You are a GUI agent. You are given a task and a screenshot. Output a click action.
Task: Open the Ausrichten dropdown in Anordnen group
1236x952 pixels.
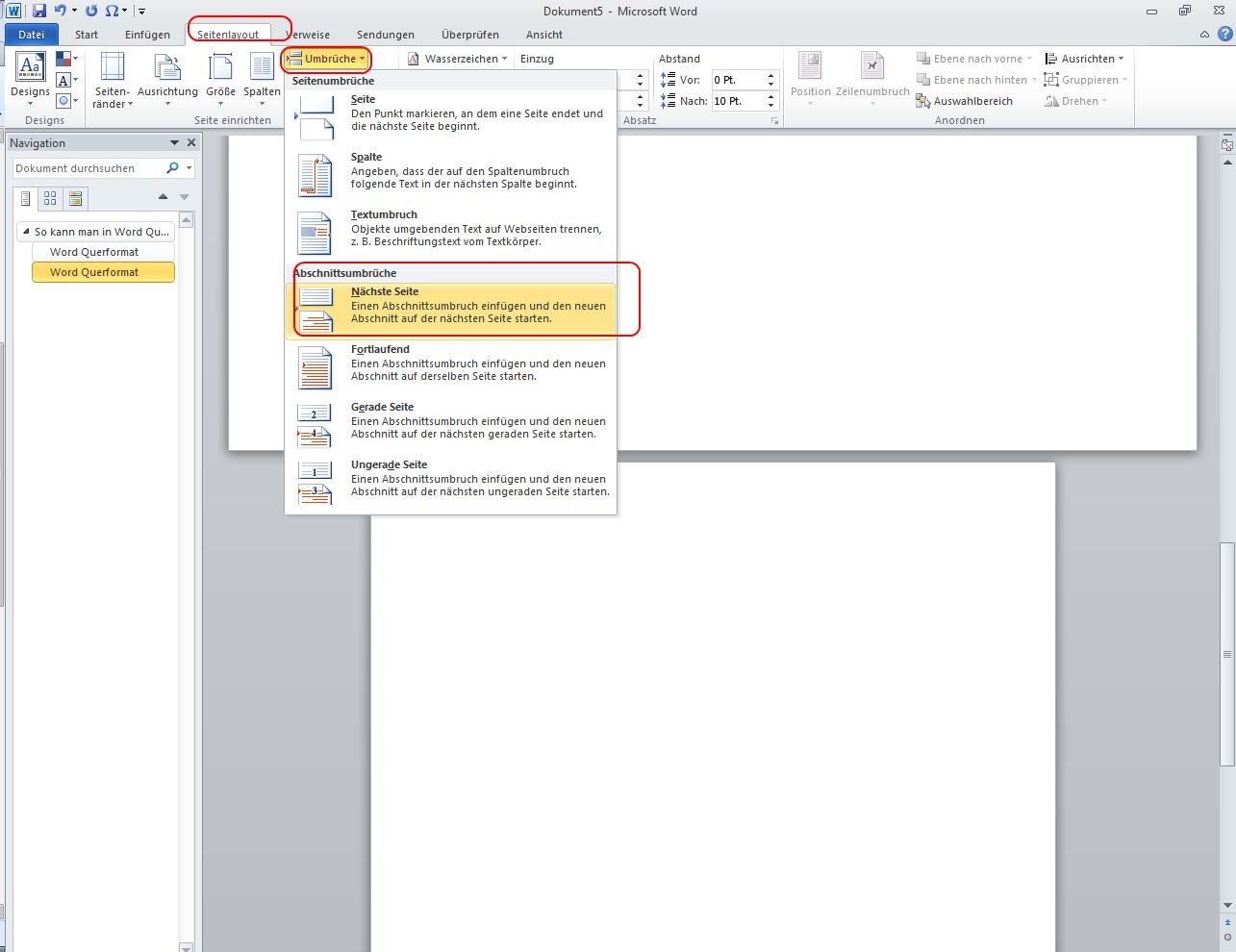point(1084,59)
